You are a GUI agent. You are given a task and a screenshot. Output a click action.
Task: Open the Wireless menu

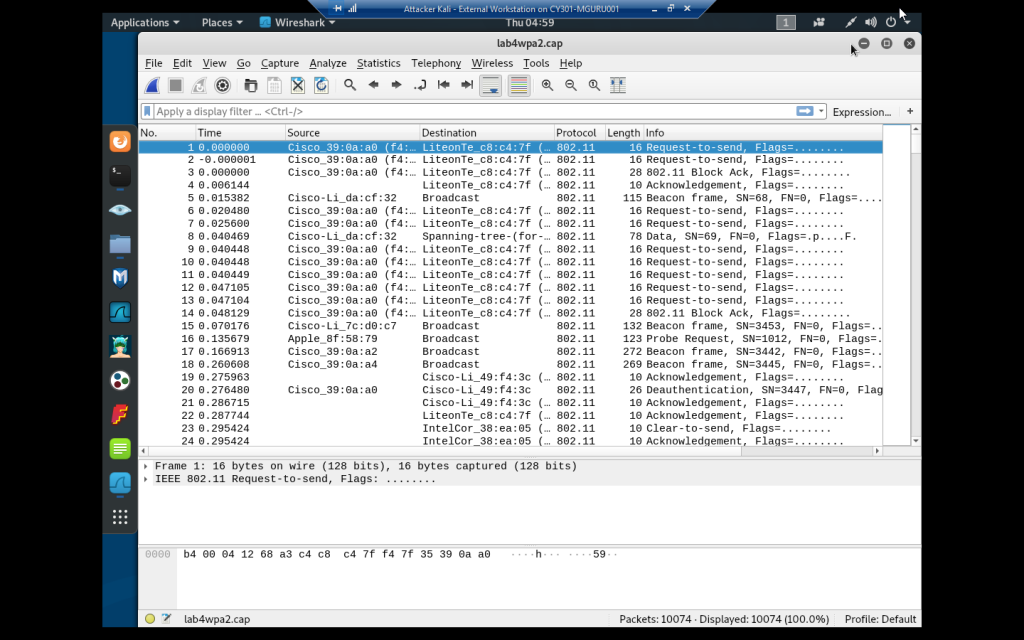coord(492,63)
